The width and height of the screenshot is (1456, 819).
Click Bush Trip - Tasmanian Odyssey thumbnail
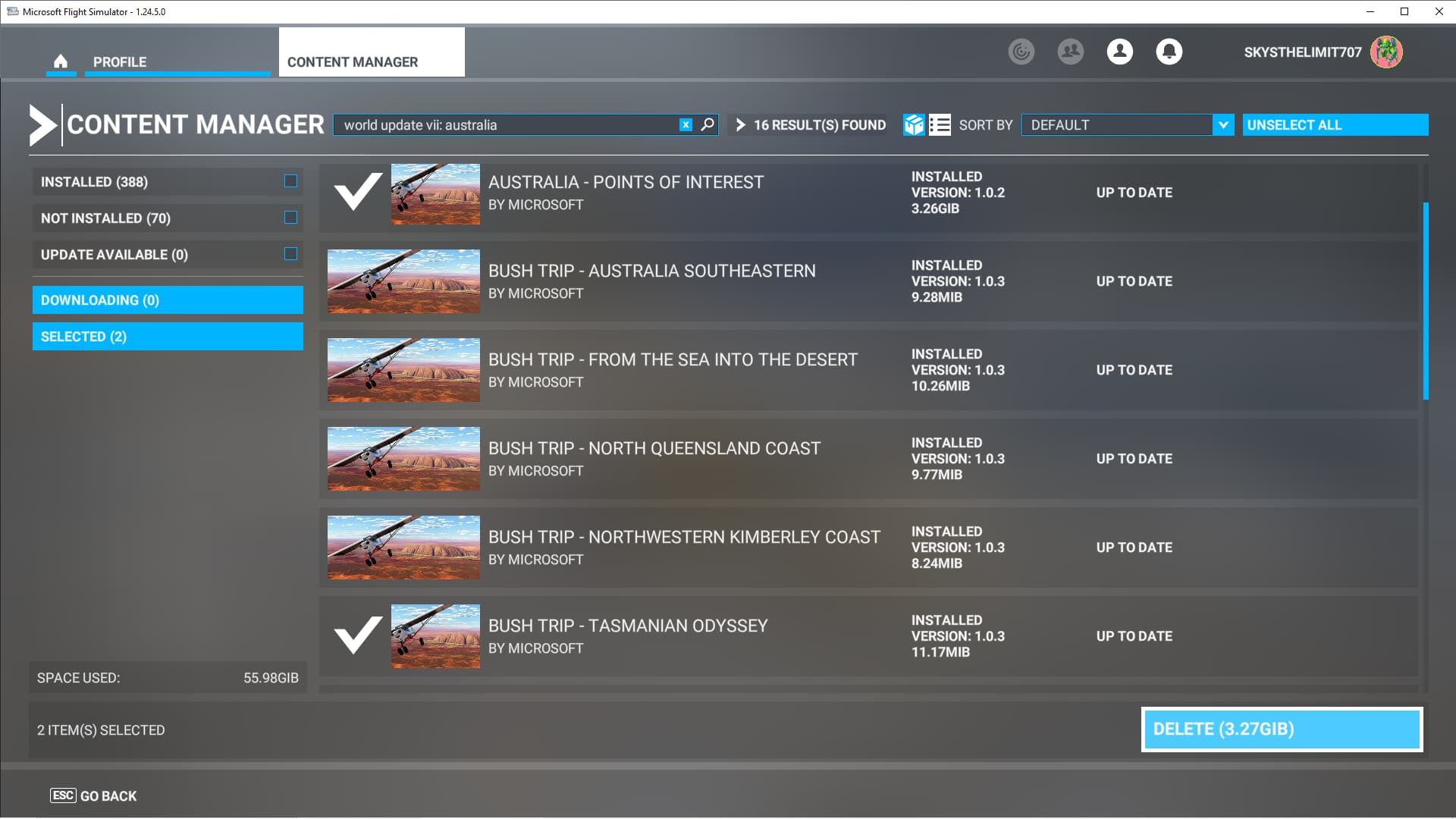(435, 636)
